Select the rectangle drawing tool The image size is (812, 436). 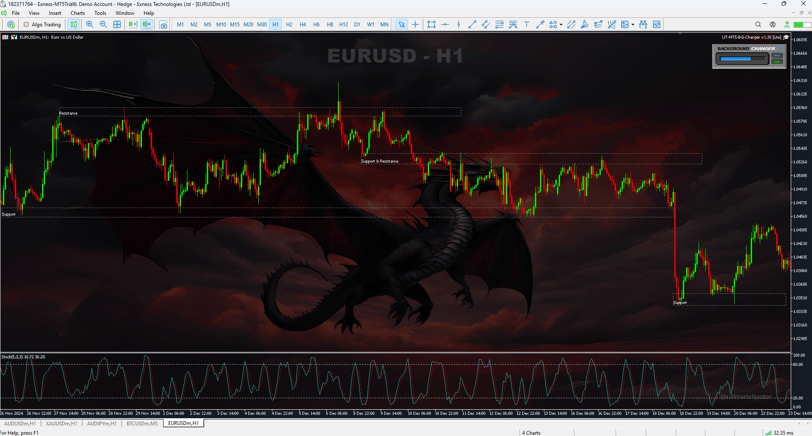(431, 24)
